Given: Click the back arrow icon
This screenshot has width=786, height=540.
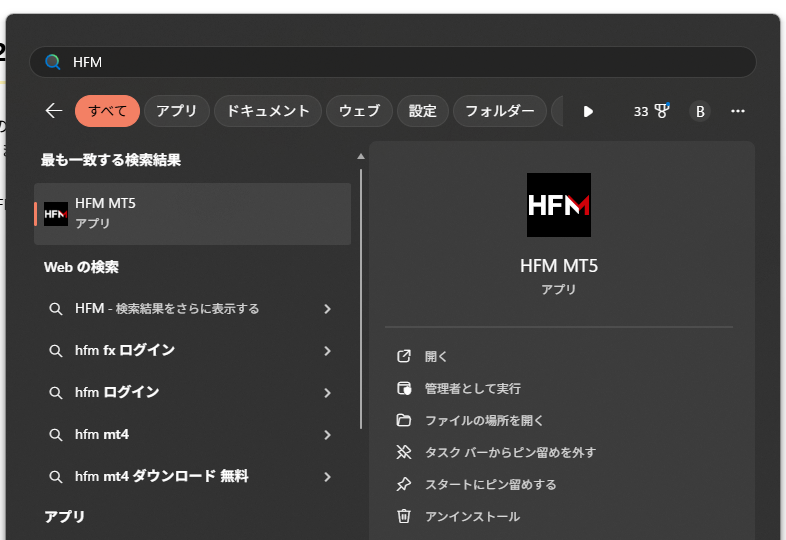Looking at the screenshot, I should [x=54, y=111].
